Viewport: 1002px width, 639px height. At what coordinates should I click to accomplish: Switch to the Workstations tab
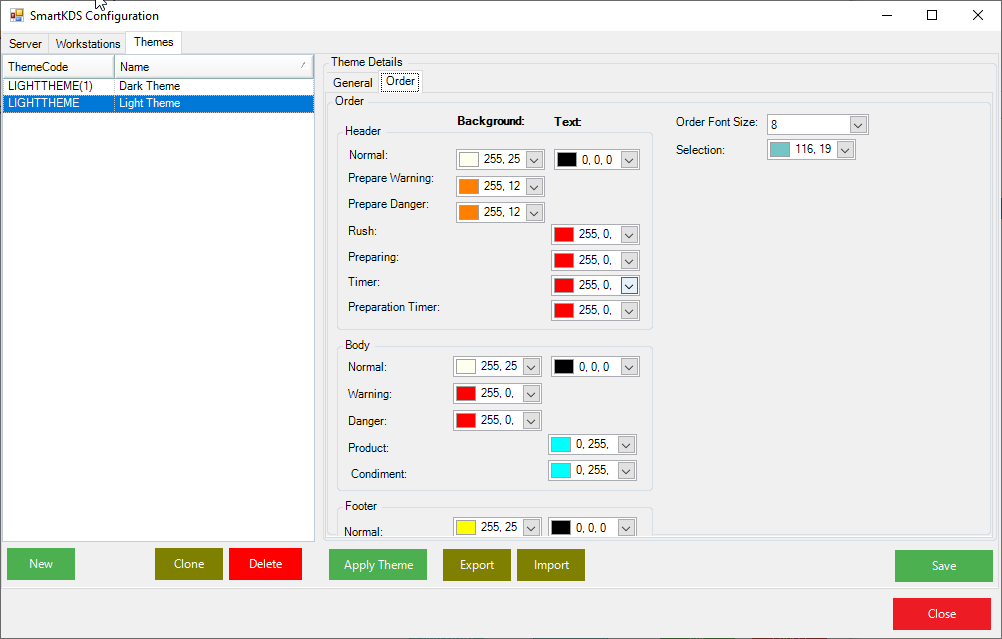88,44
